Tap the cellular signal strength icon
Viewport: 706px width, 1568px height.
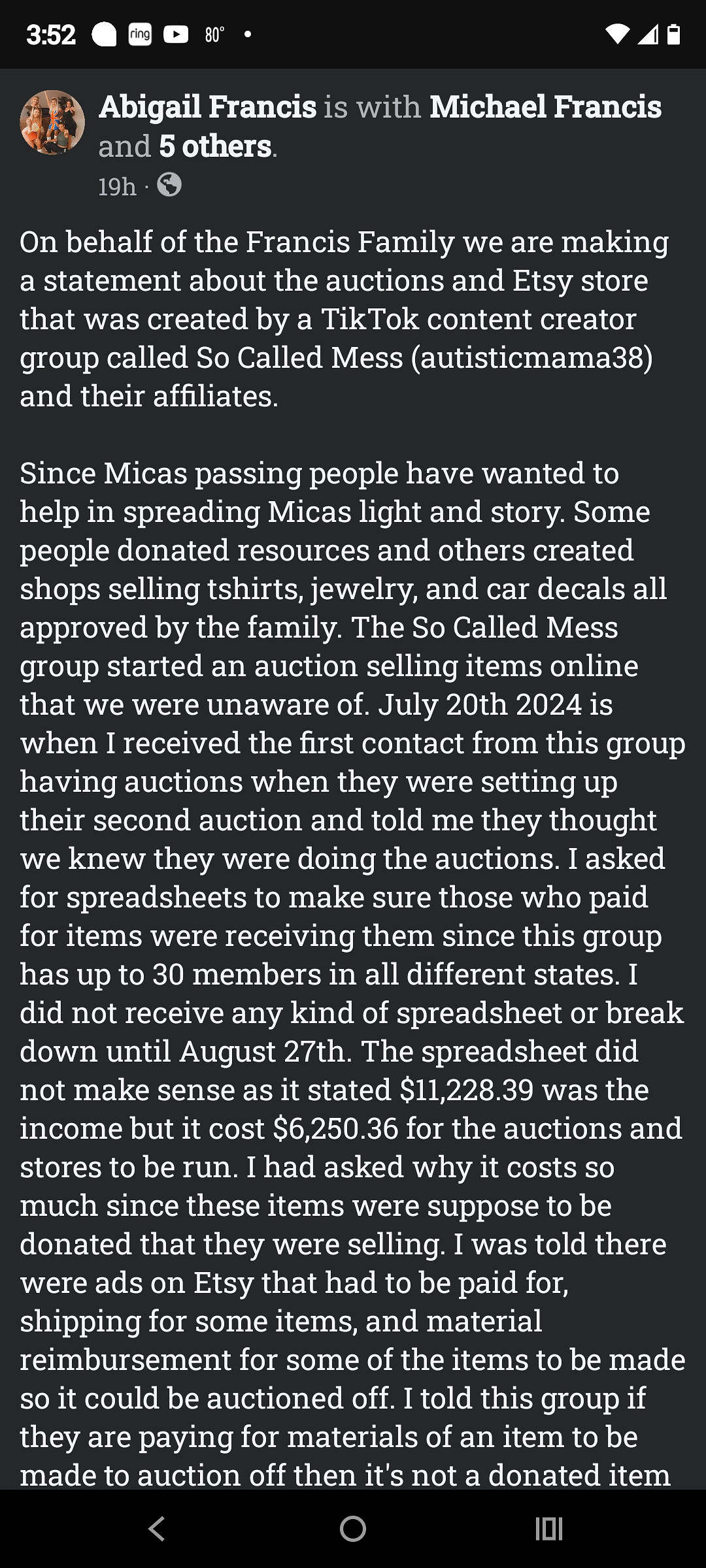(648, 34)
